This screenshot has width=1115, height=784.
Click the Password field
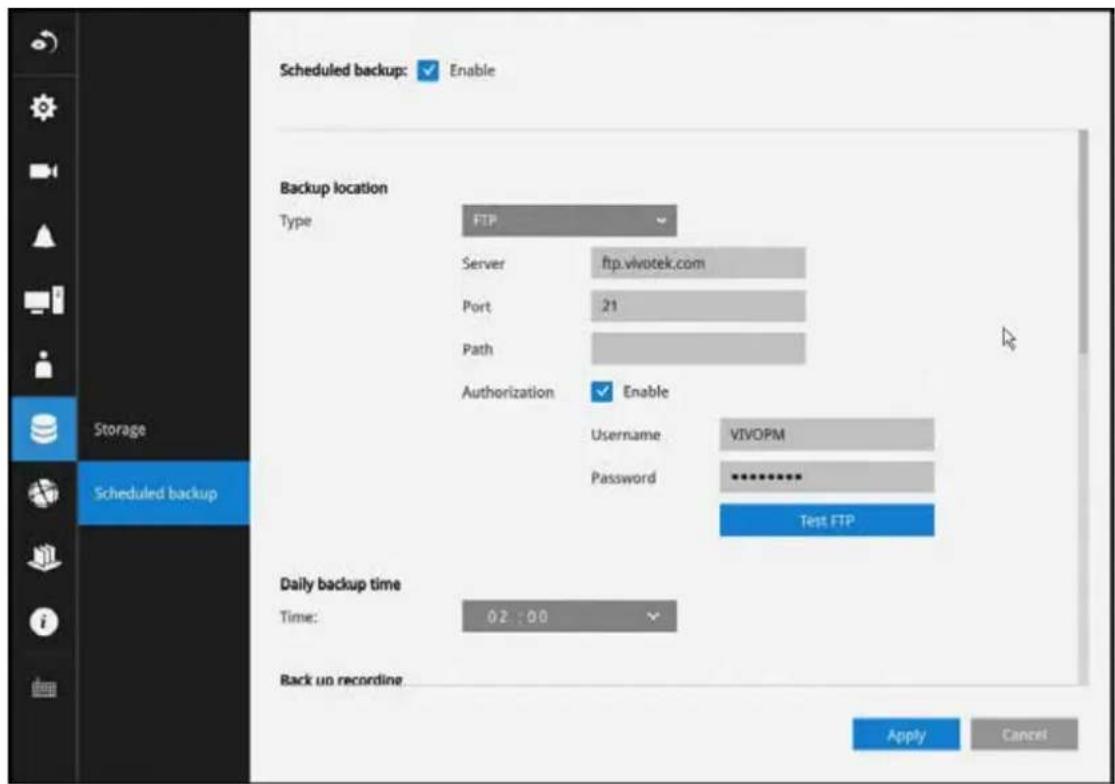(x=827, y=477)
